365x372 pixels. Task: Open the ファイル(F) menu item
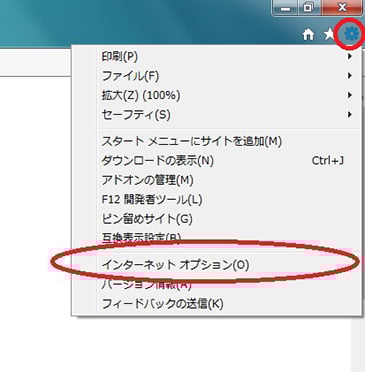217,76
